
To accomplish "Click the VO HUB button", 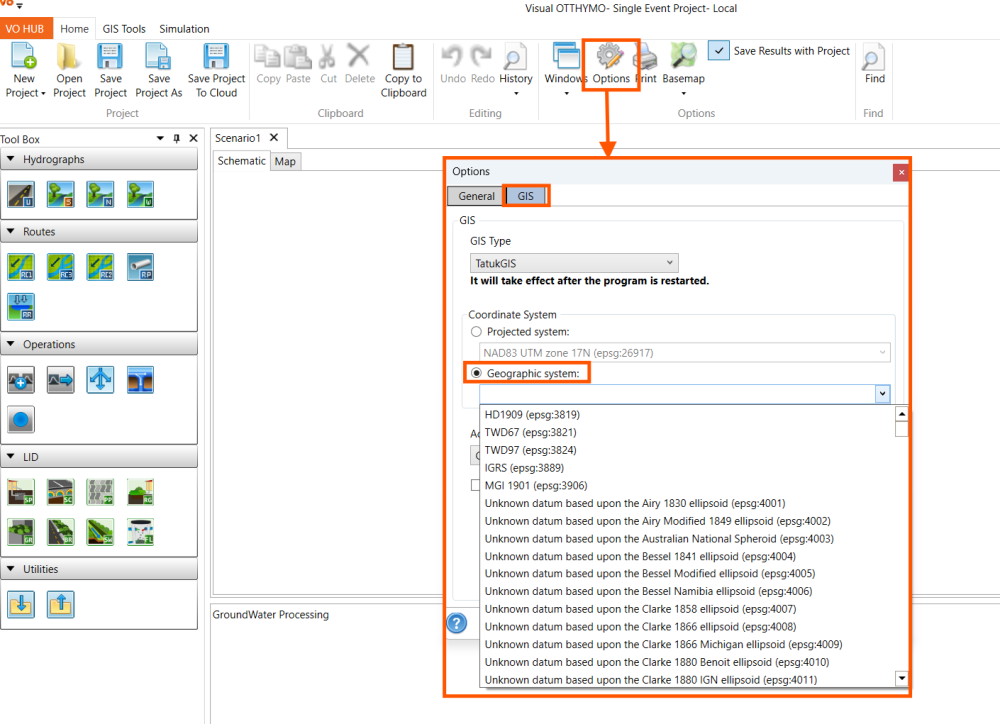I will point(26,29).
